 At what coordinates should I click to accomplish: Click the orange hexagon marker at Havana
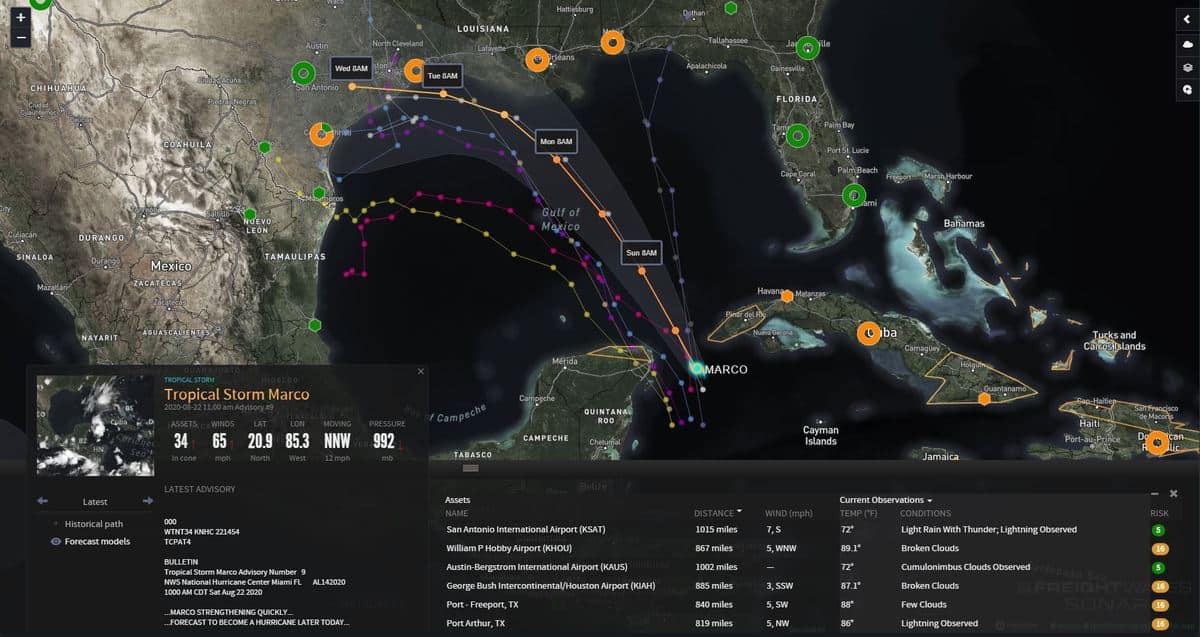788,295
